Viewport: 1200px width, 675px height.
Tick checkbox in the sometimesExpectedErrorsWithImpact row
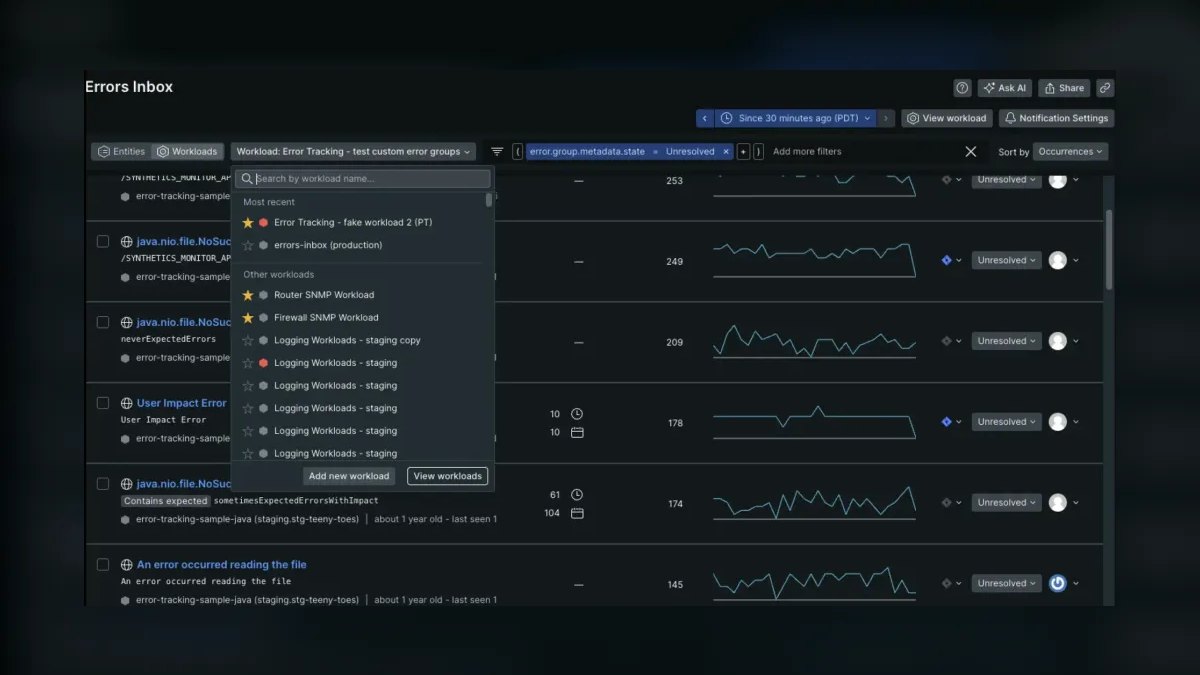point(103,484)
